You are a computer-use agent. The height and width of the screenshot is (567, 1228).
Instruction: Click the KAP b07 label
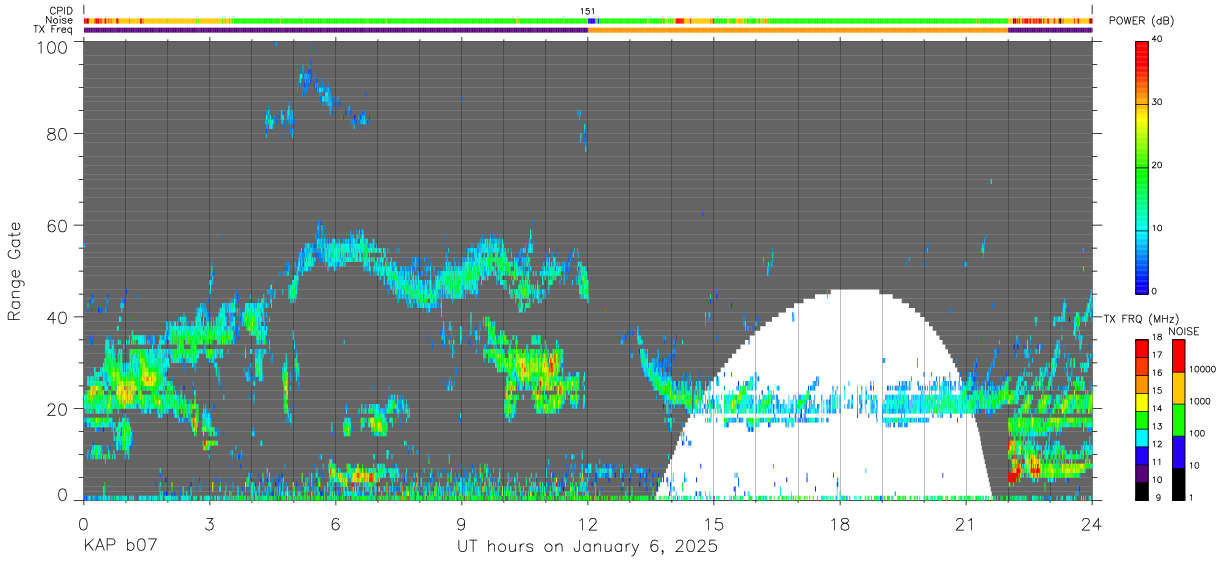pyautogui.click(x=120, y=547)
